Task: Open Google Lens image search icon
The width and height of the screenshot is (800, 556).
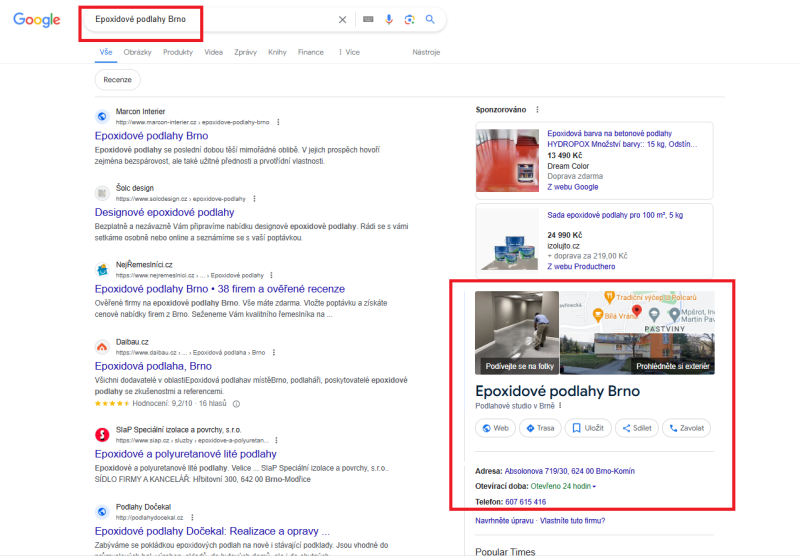Action: [409, 19]
